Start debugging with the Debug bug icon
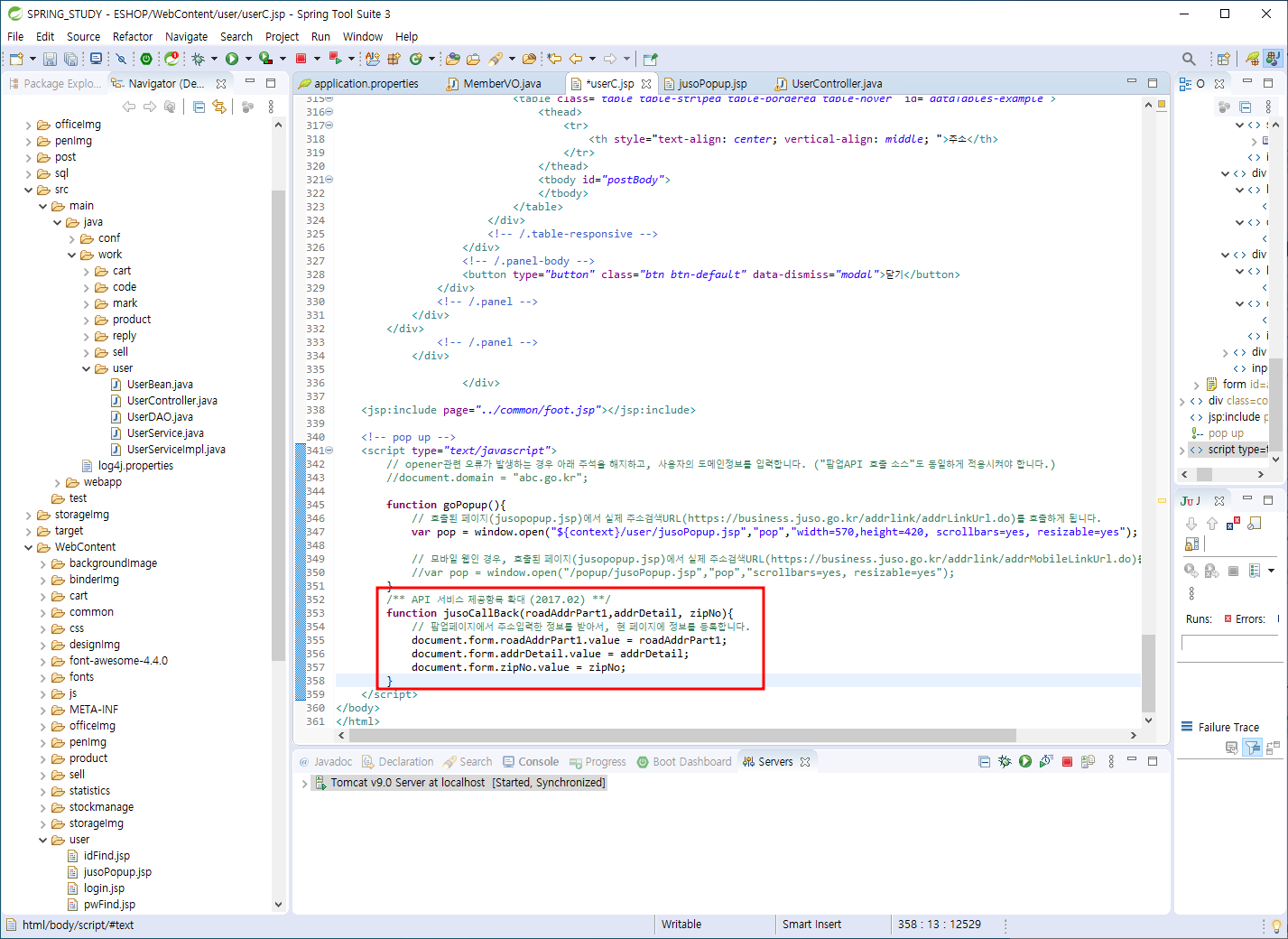The image size is (1288, 939). pos(198,59)
